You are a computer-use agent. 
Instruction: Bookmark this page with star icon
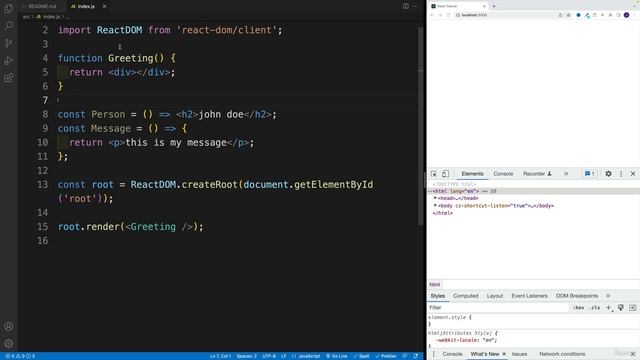coord(568,15)
